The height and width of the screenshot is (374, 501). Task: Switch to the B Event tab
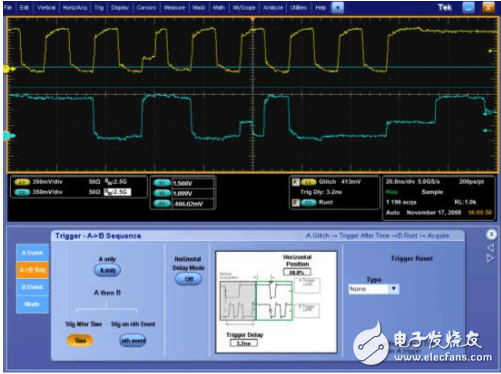(32, 287)
